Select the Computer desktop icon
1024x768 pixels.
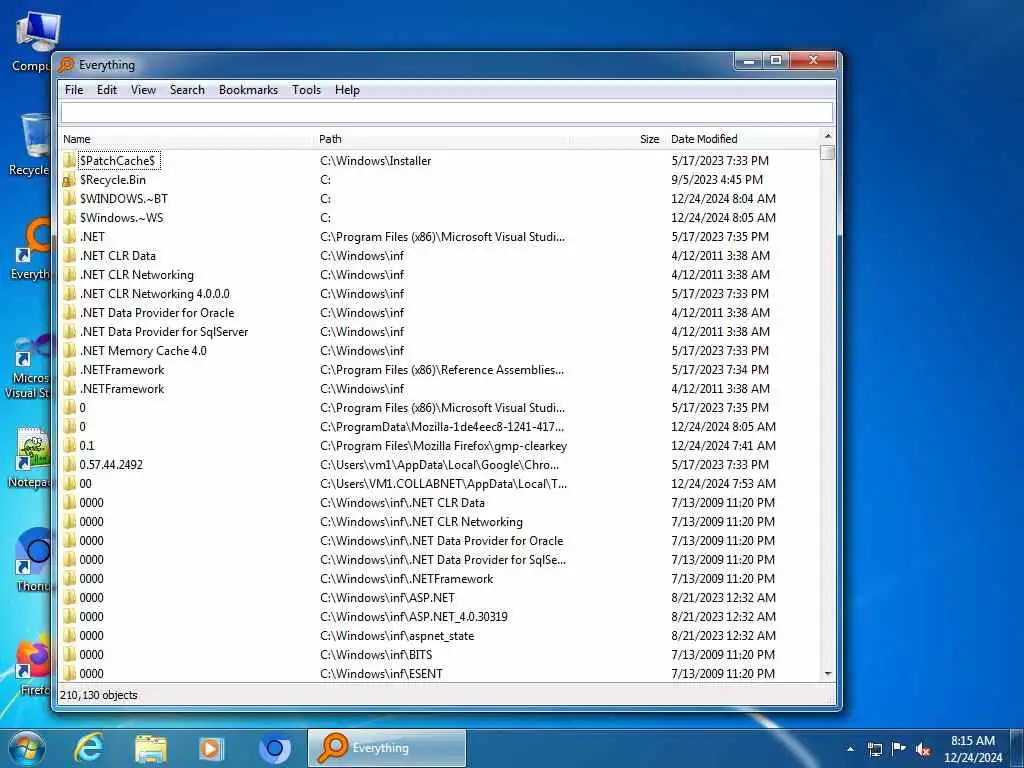click(x=31, y=42)
